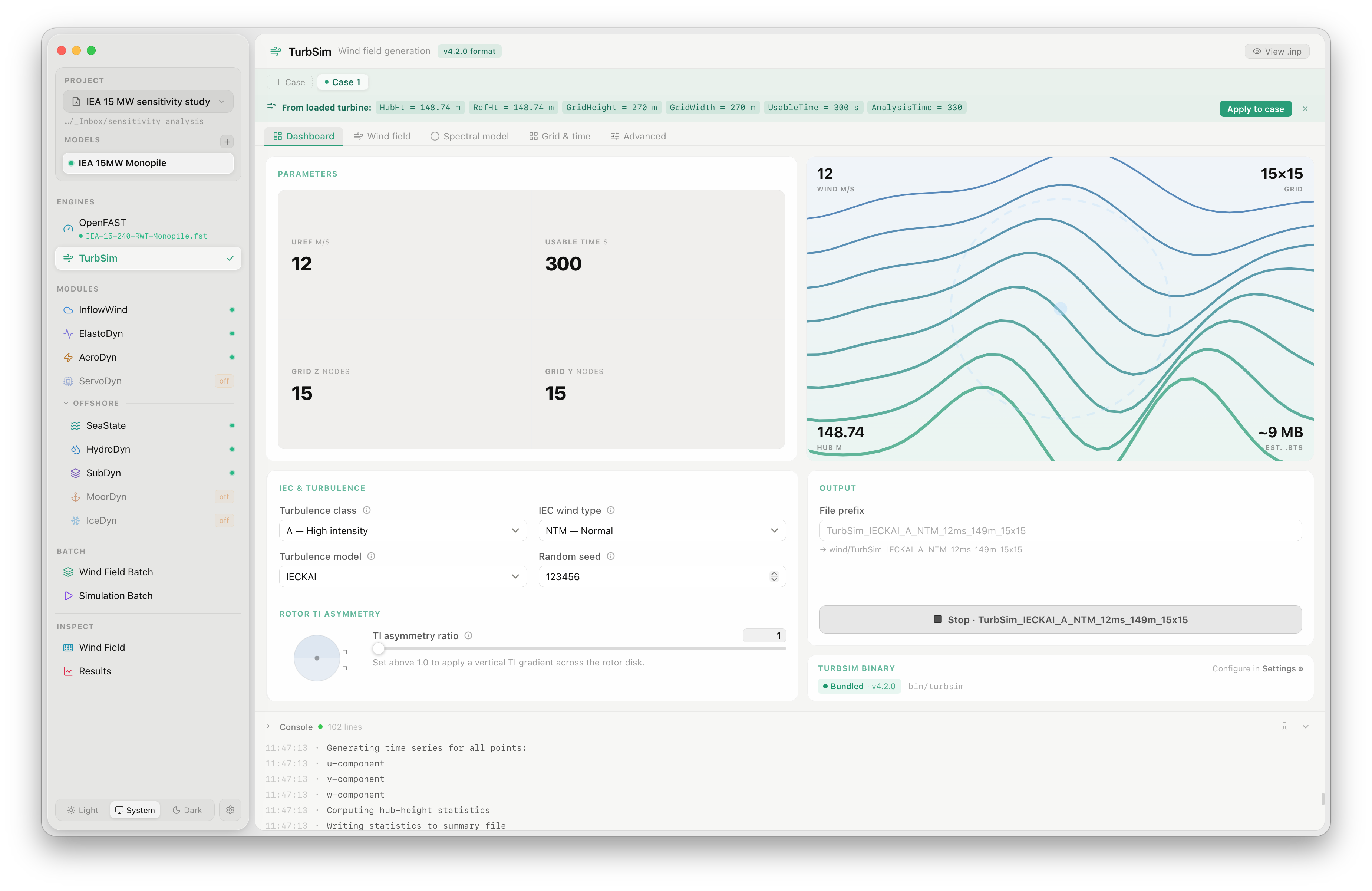This screenshot has height=891, width=1372.
Task: Open the IEC wind type dropdown
Action: [x=662, y=530]
